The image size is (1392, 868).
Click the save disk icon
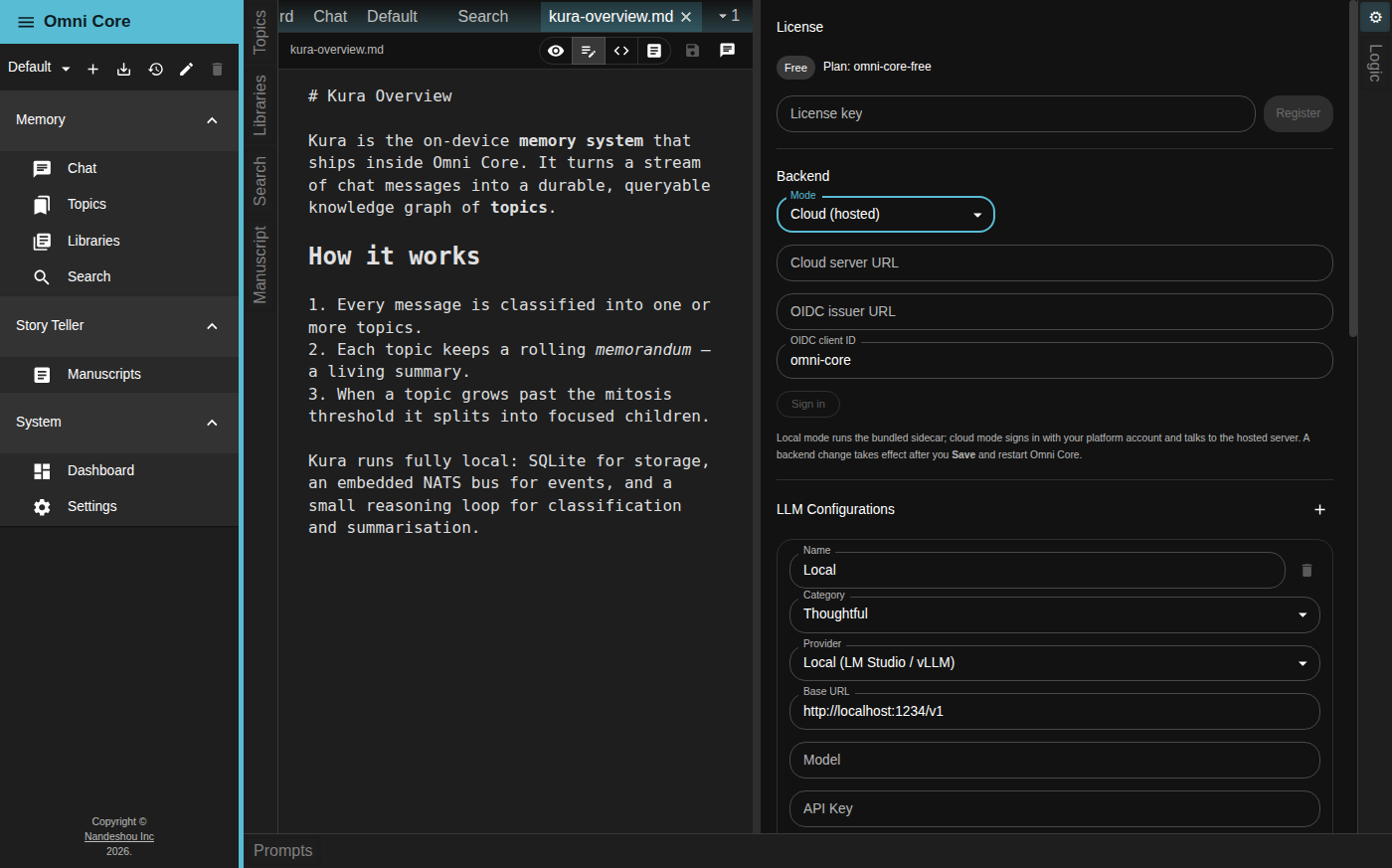pyautogui.click(x=692, y=50)
